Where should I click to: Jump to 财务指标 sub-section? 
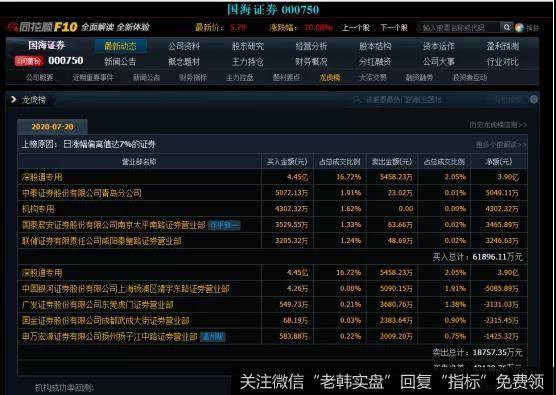pyautogui.click(x=193, y=77)
